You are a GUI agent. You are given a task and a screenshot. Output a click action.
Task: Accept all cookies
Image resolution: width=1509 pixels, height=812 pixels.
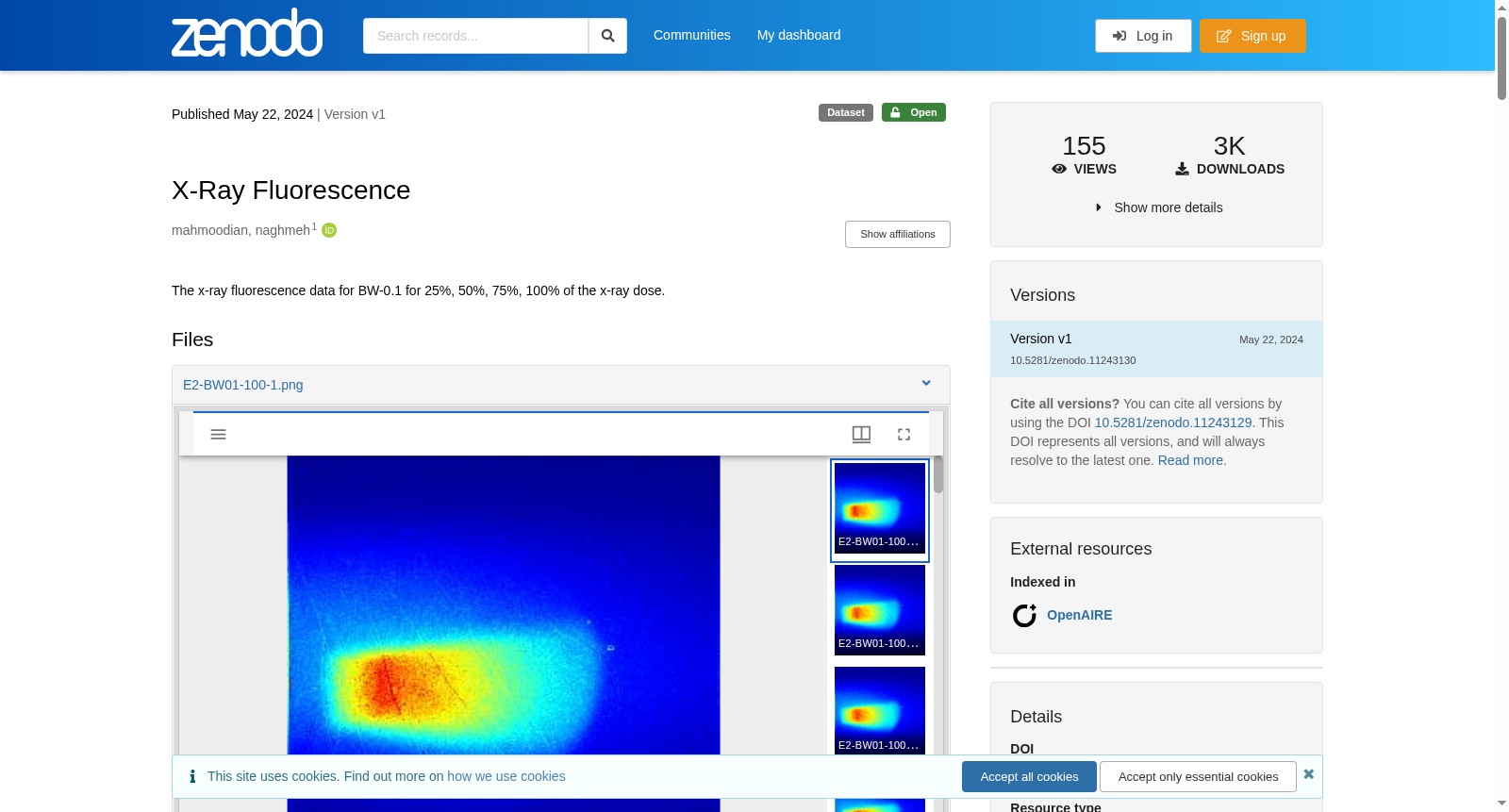coord(1029,777)
